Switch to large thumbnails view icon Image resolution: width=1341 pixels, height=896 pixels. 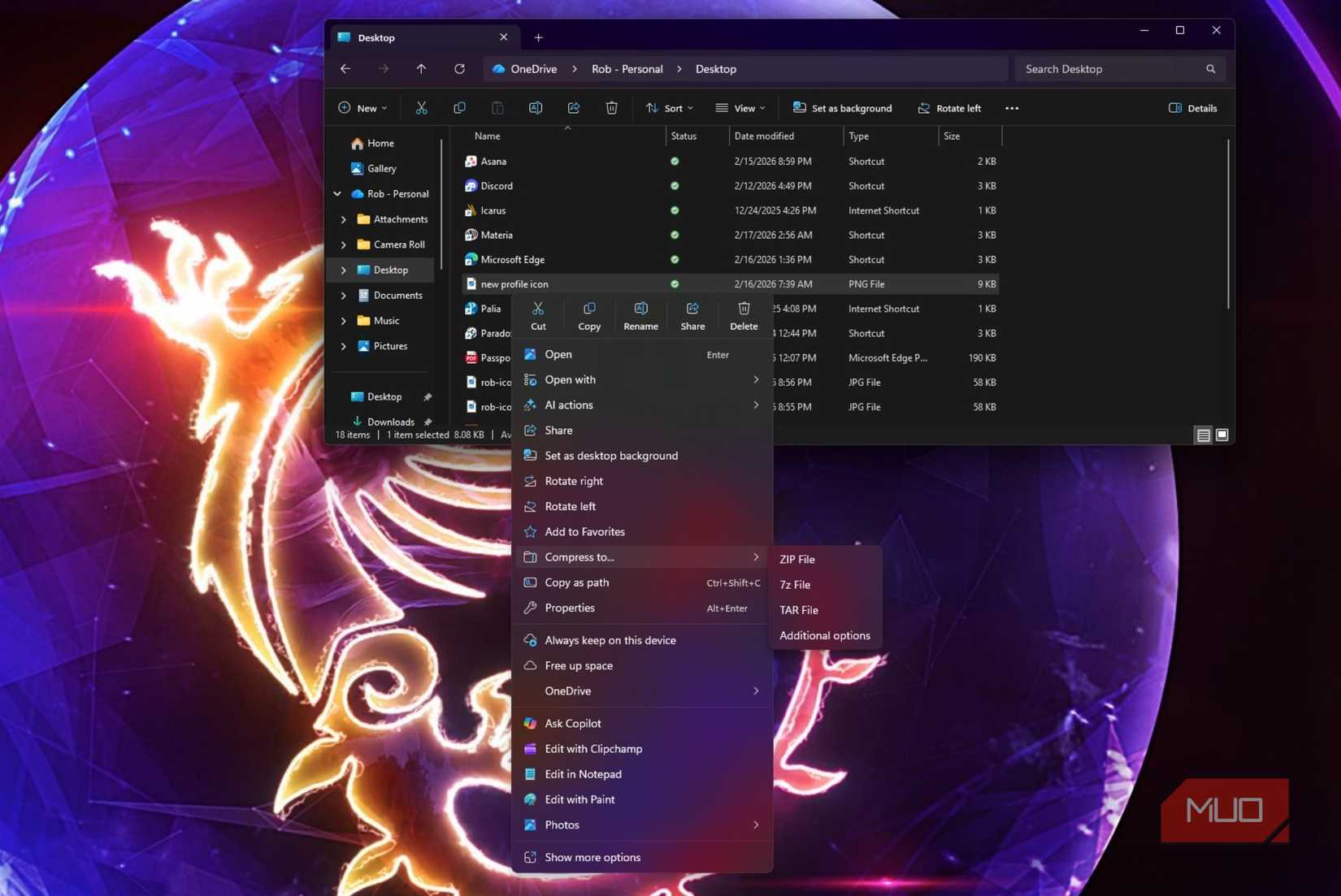(x=1222, y=435)
